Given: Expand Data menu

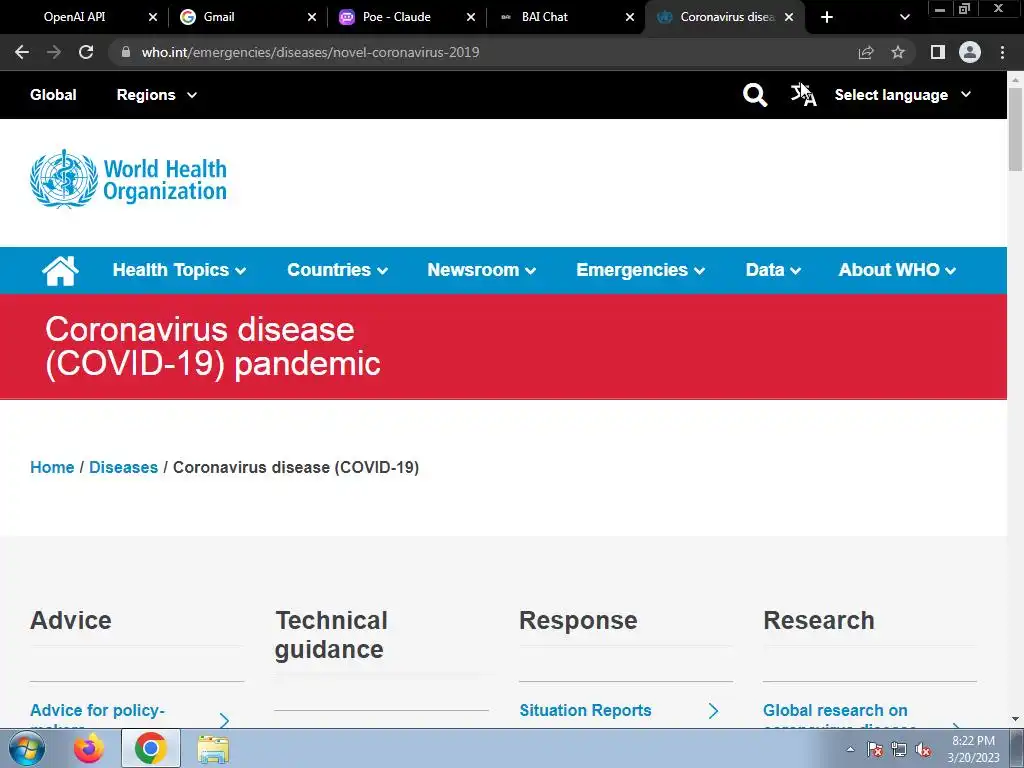Looking at the screenshot, I should (773, 270).
